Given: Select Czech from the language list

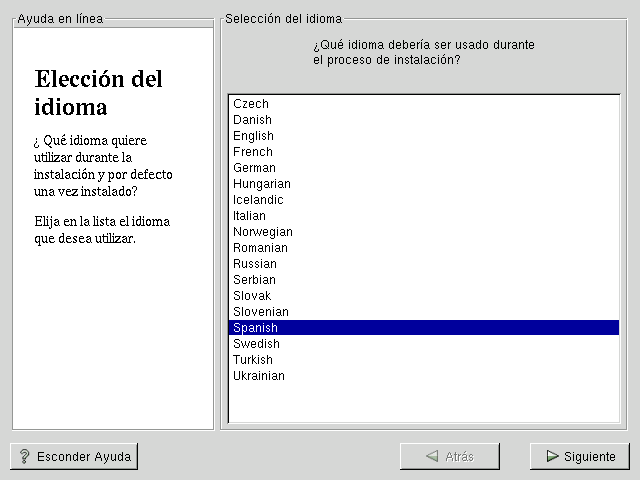Looking at the screenshot, I should click(x=251, y=104).
